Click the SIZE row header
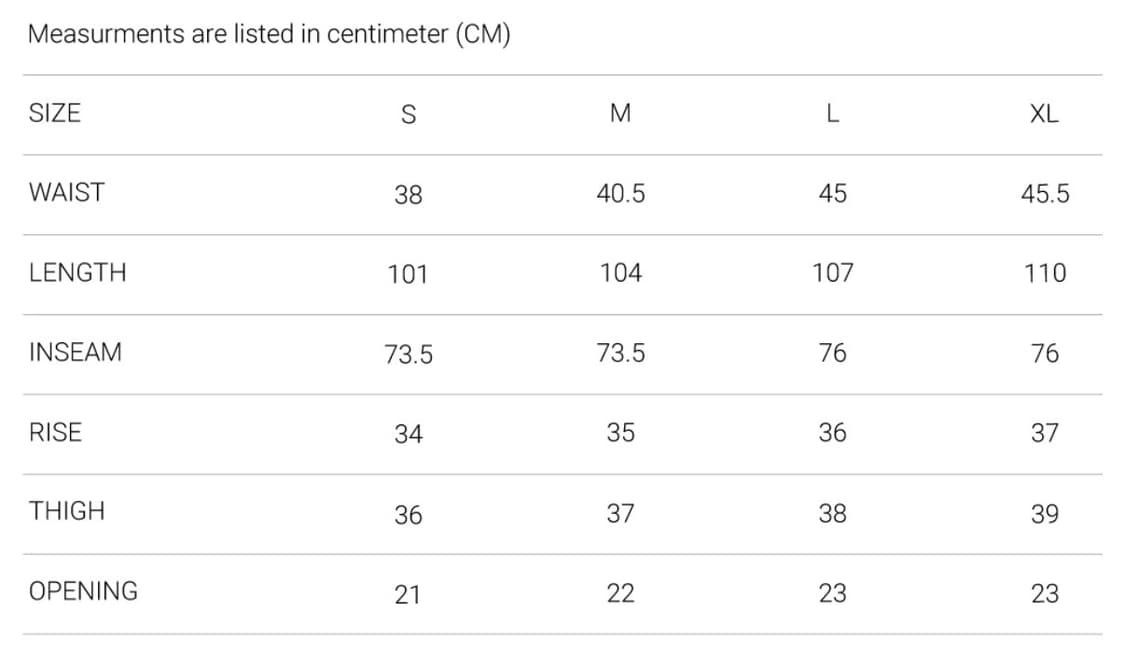Image resolution: width=1125 pixels, height=651 pixels. pyautogui.click(x=55, y=113)
